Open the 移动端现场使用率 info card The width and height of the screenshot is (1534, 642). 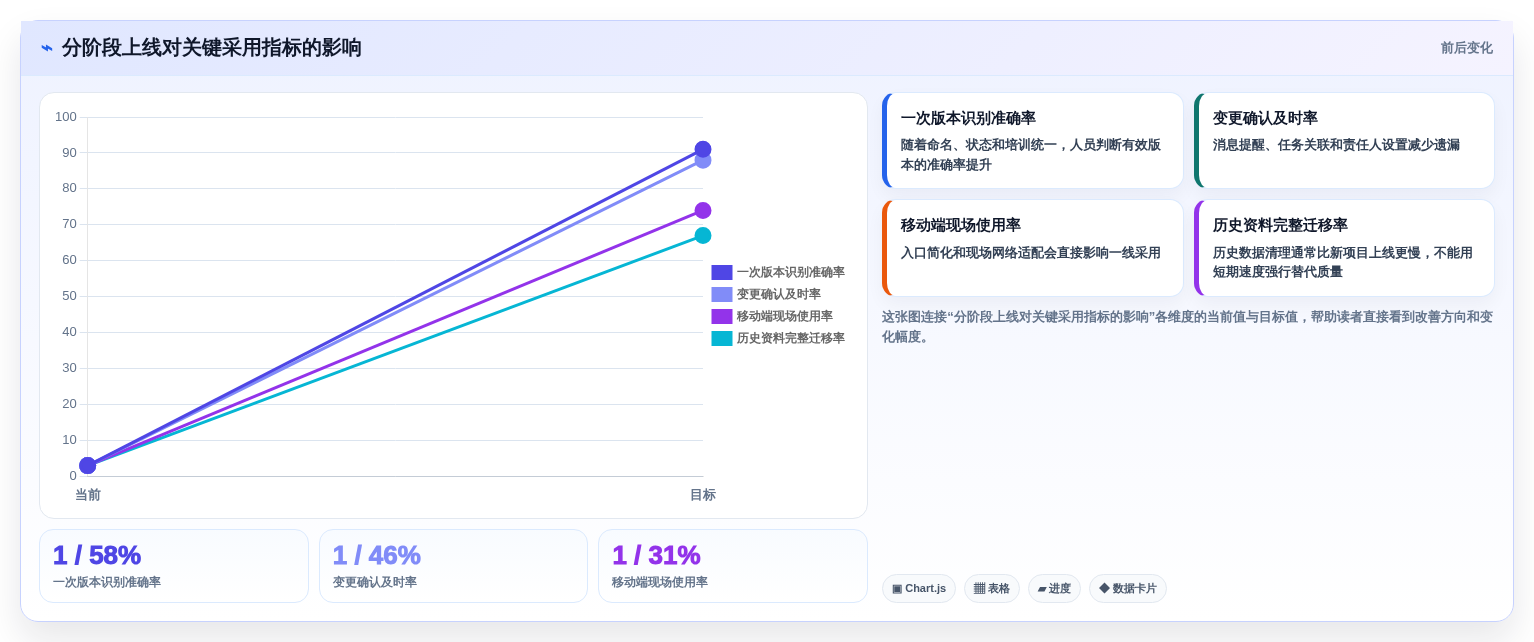point(1033,248)
